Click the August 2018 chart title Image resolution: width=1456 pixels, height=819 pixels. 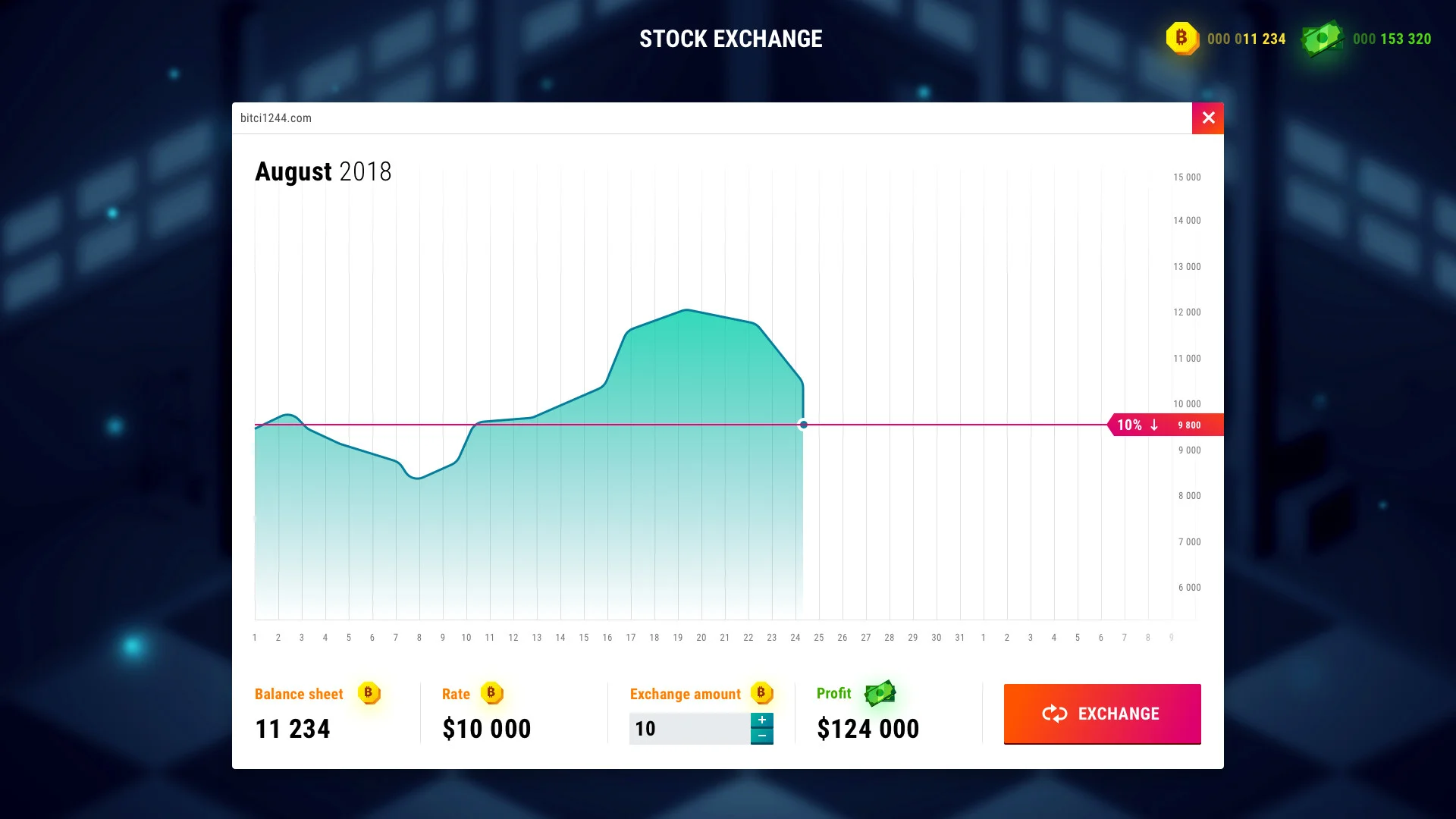point(323,172)
